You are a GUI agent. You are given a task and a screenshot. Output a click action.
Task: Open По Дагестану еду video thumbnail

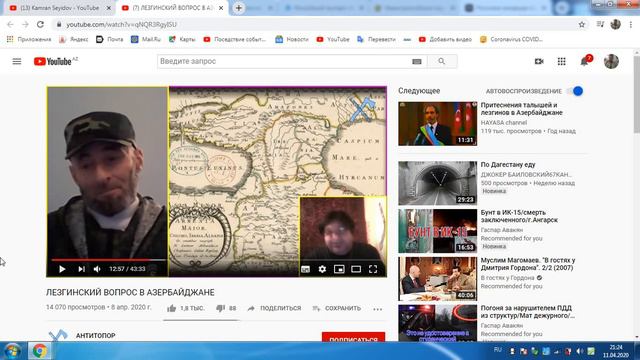[x=438, y=183]
